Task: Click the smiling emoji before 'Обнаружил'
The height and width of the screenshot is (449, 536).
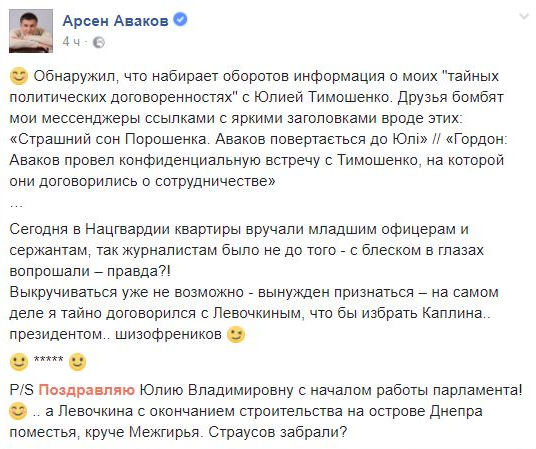Action: [18, 76]
